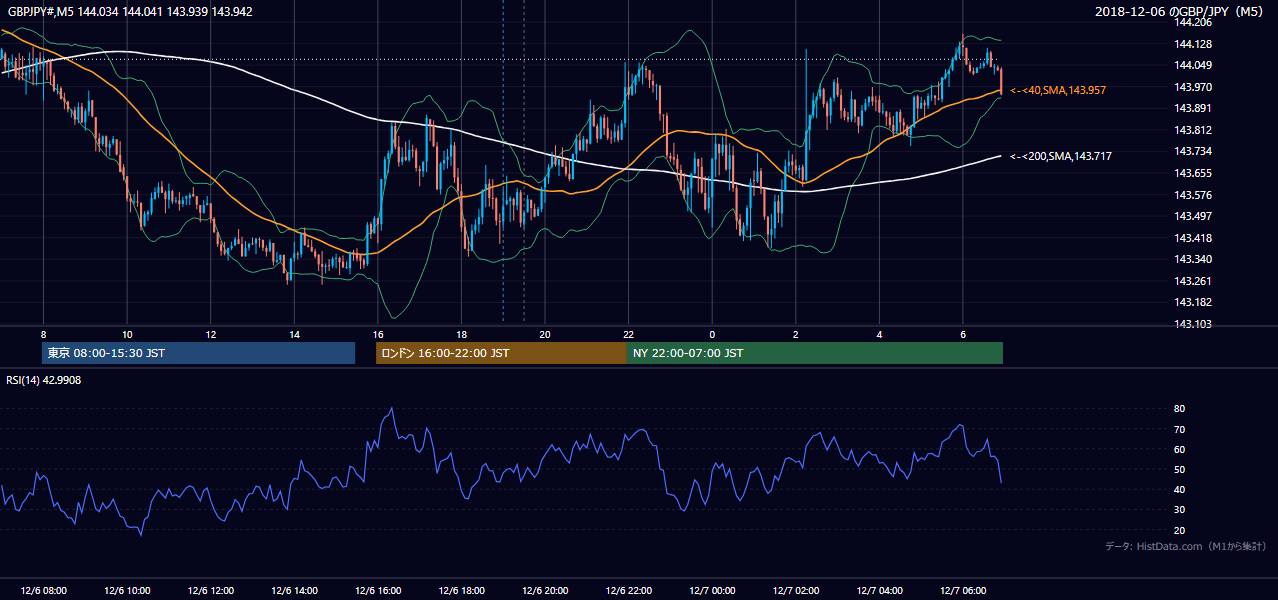Click price axis value 143.261
This screenshot has height=600, width=1278.
coord(1192,281)
